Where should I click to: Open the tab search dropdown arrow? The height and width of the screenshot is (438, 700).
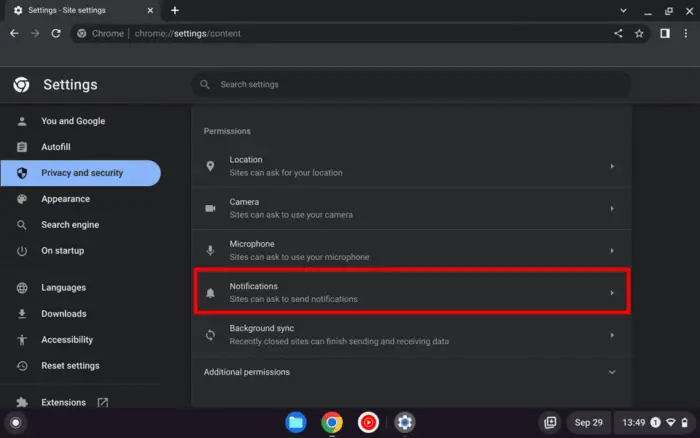coord(623,11)
